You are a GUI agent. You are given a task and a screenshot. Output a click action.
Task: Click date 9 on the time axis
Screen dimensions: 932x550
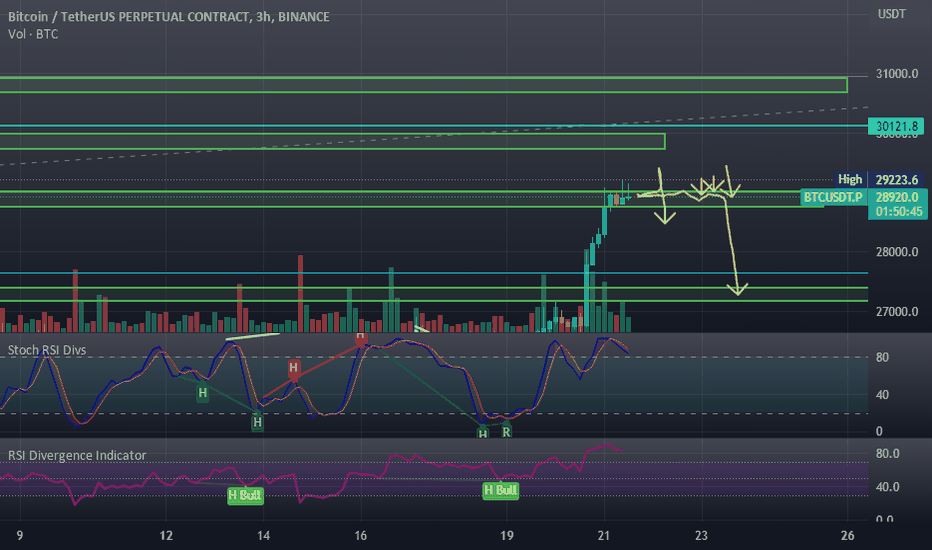tap(20, 535)
